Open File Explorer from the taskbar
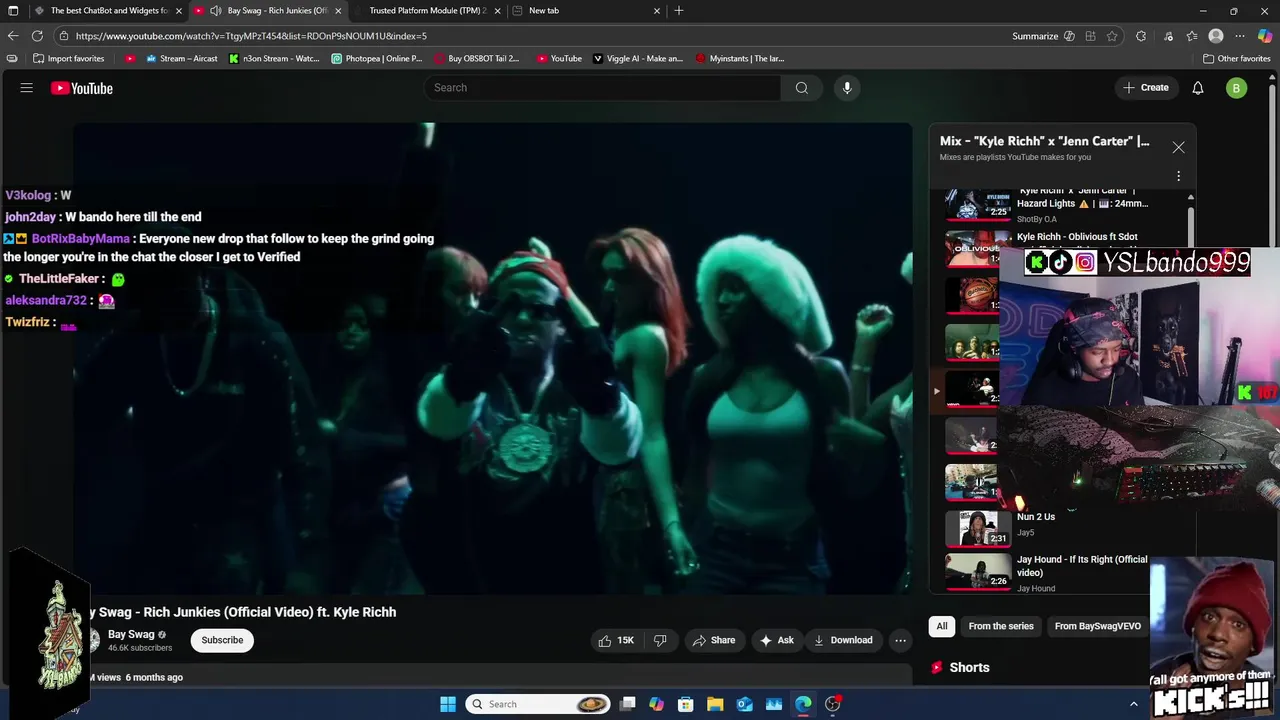This screenshot has height=720, width=1280. point(715,704)
